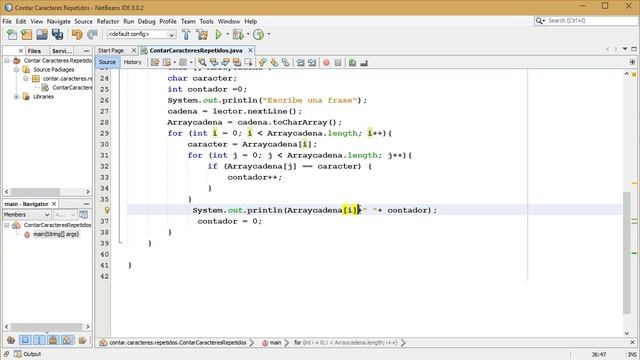Switch to the Files tab
The width and height of the screenshot is (640, 360).
point(34,51)
